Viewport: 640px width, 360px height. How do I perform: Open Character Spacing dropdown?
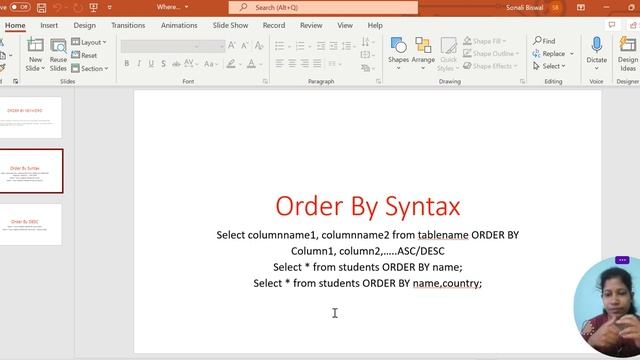tap(191, 64)
